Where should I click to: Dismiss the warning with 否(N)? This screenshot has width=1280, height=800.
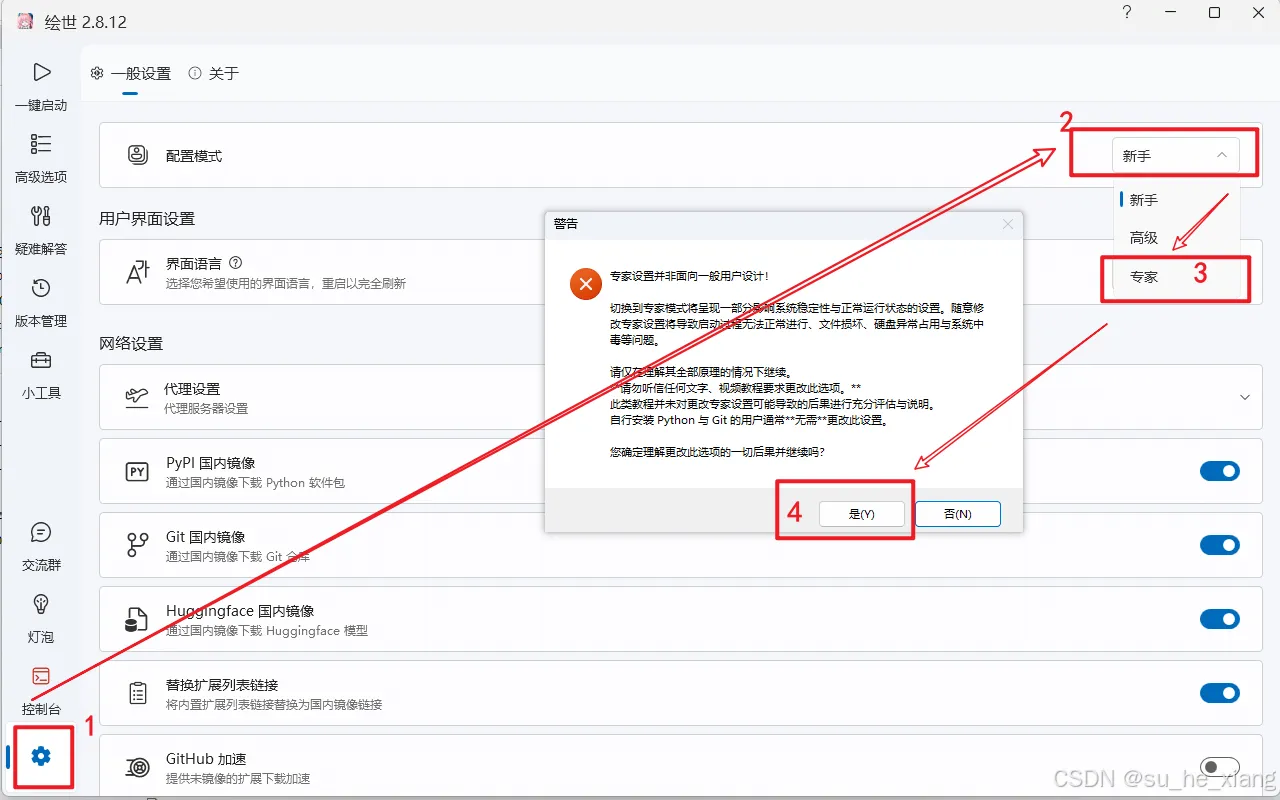957,513
